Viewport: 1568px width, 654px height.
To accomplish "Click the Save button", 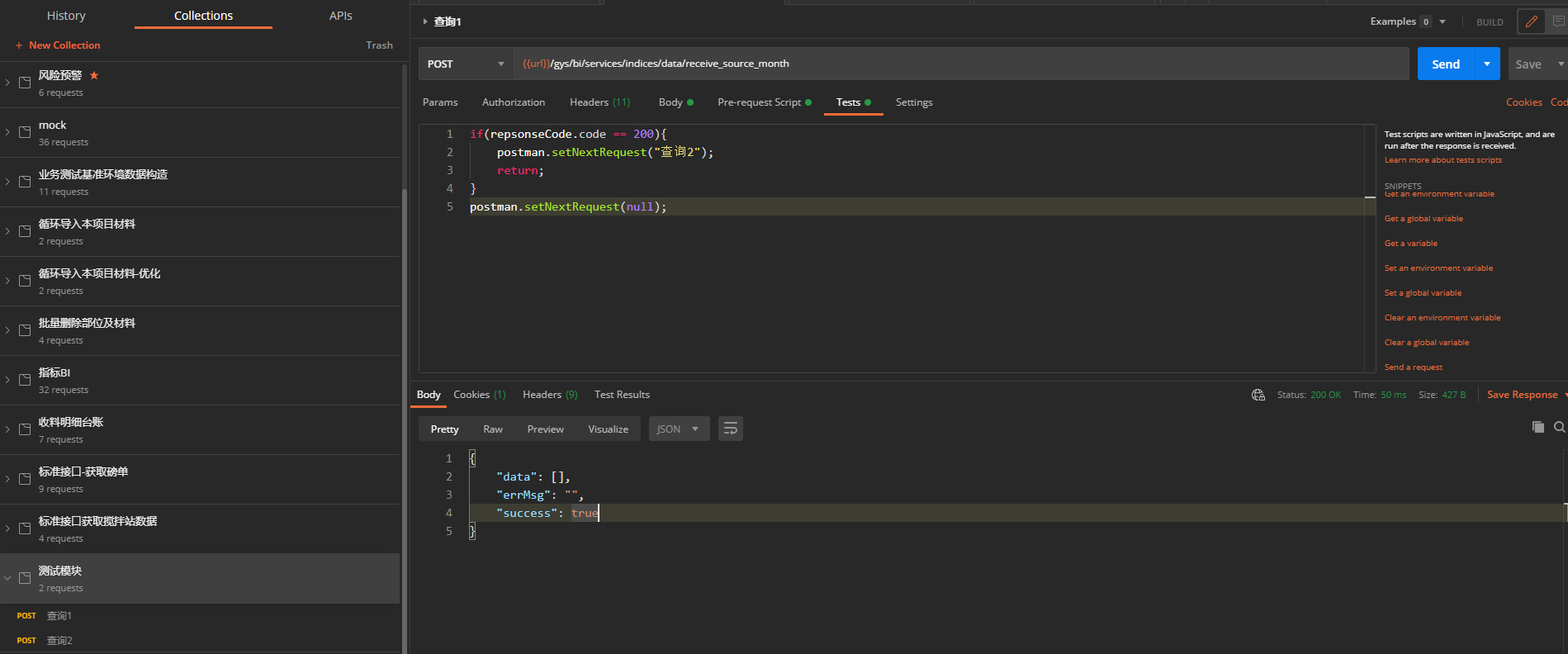I will coord(1528,64).
